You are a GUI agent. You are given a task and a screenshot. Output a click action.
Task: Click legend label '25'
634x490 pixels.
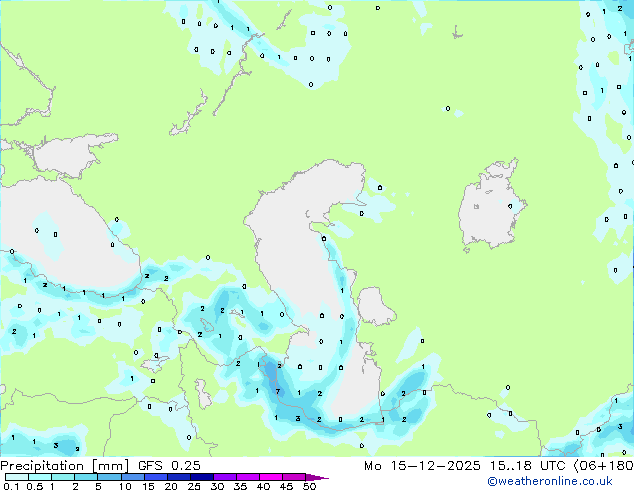[x=194, y=486]
